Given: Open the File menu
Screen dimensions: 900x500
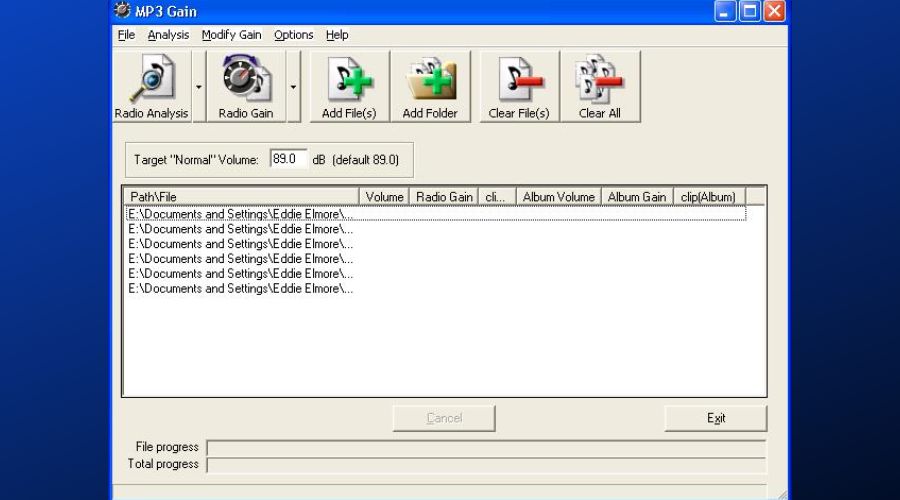Looking at the screenshot, I should pyautogui.click(x=126, y=35).
